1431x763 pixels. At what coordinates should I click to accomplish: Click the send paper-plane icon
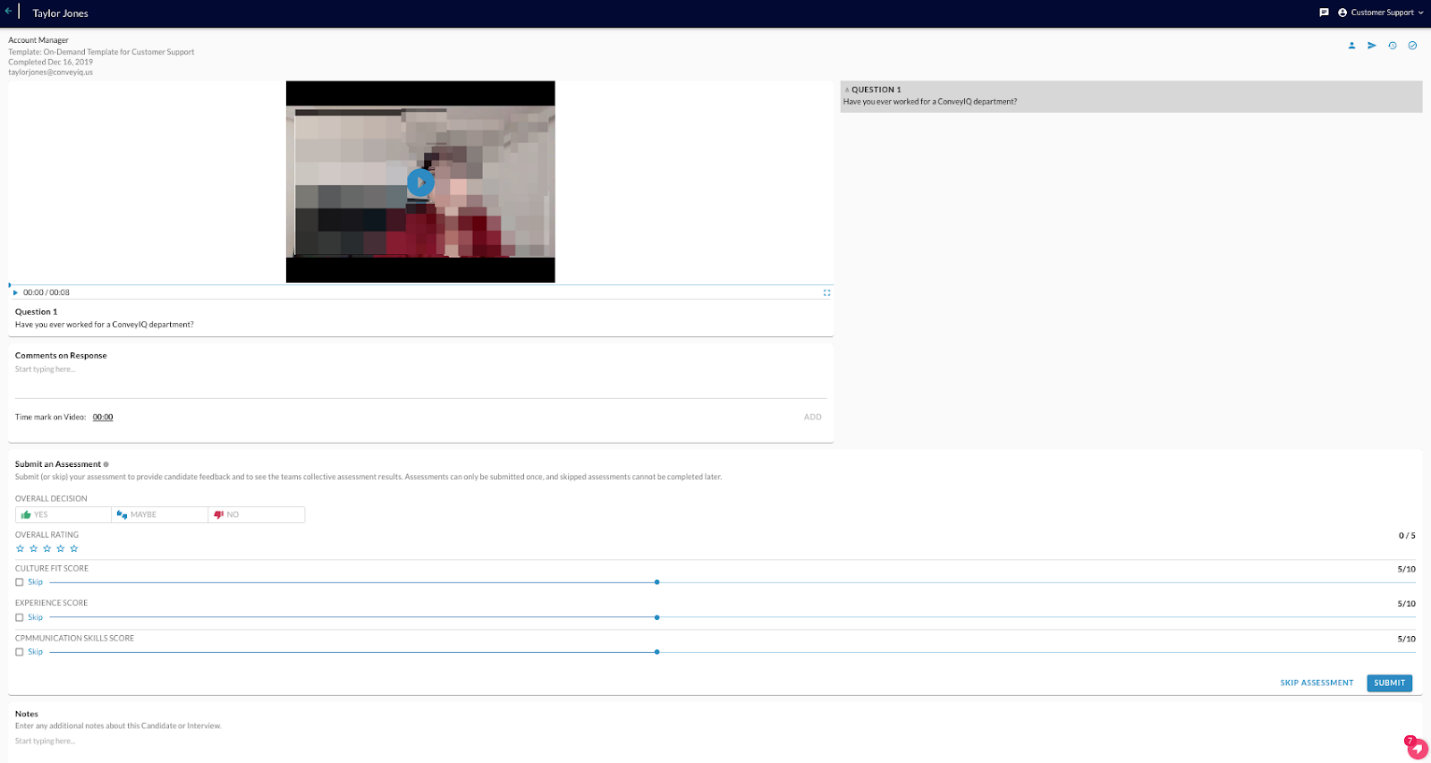1372,45
